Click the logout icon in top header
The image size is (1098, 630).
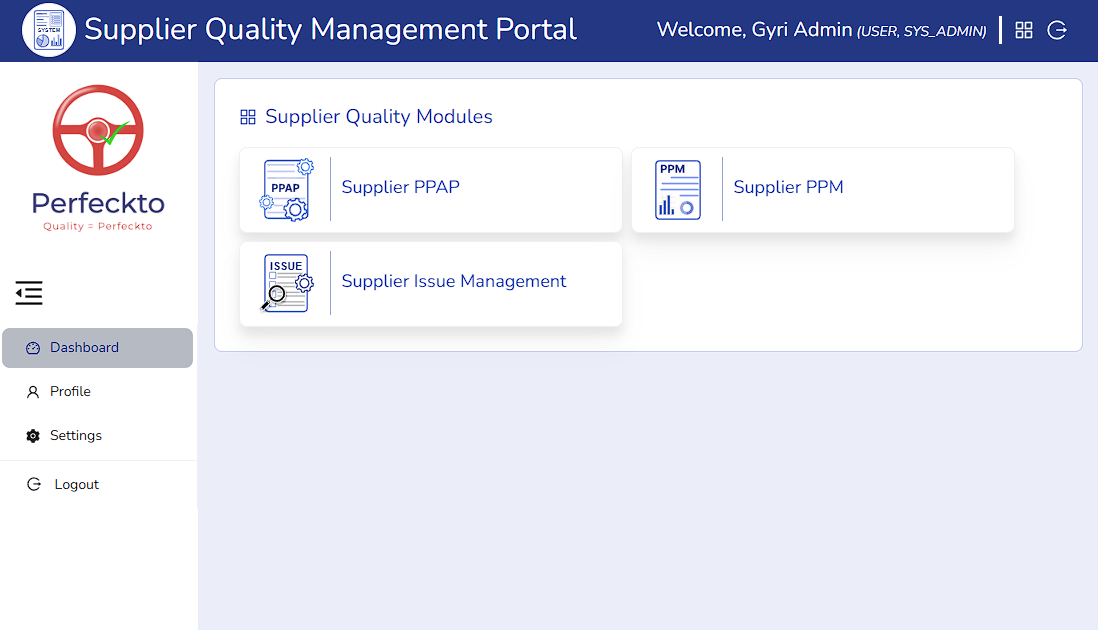pyautogui.click(x=1057, y=30)
